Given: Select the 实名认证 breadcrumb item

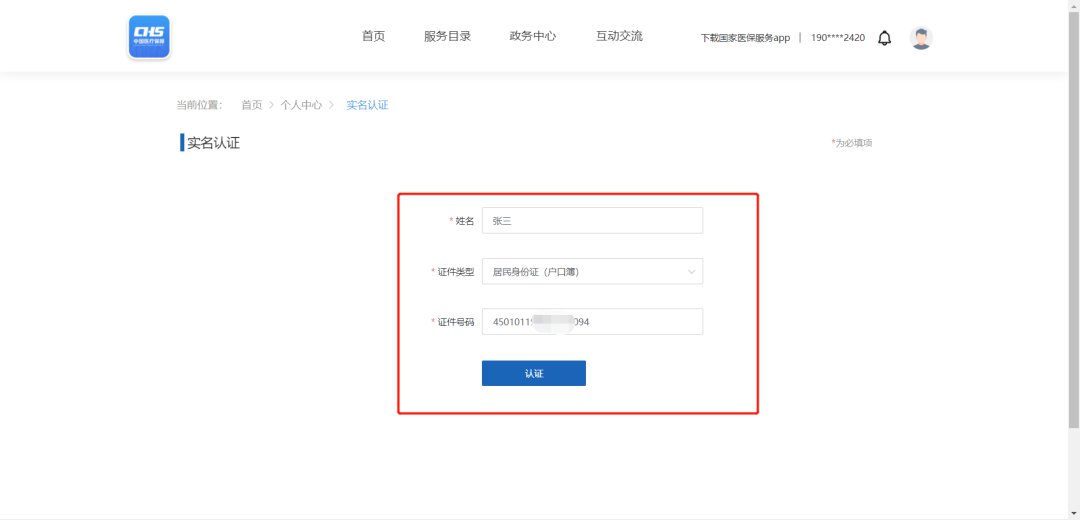Looking at the screenshot, I should 367,105.
